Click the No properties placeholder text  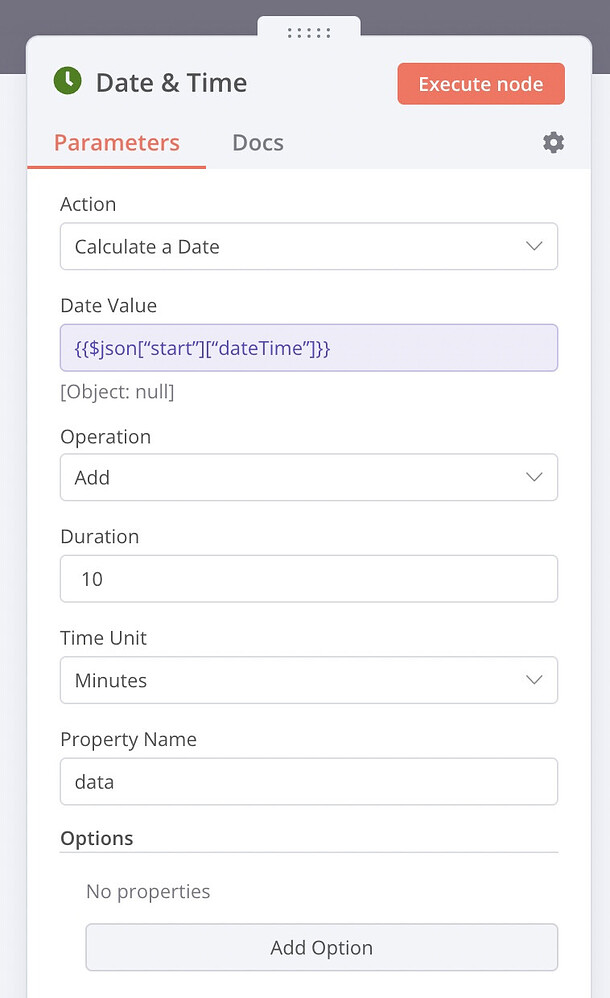click(x=148, y=891)
